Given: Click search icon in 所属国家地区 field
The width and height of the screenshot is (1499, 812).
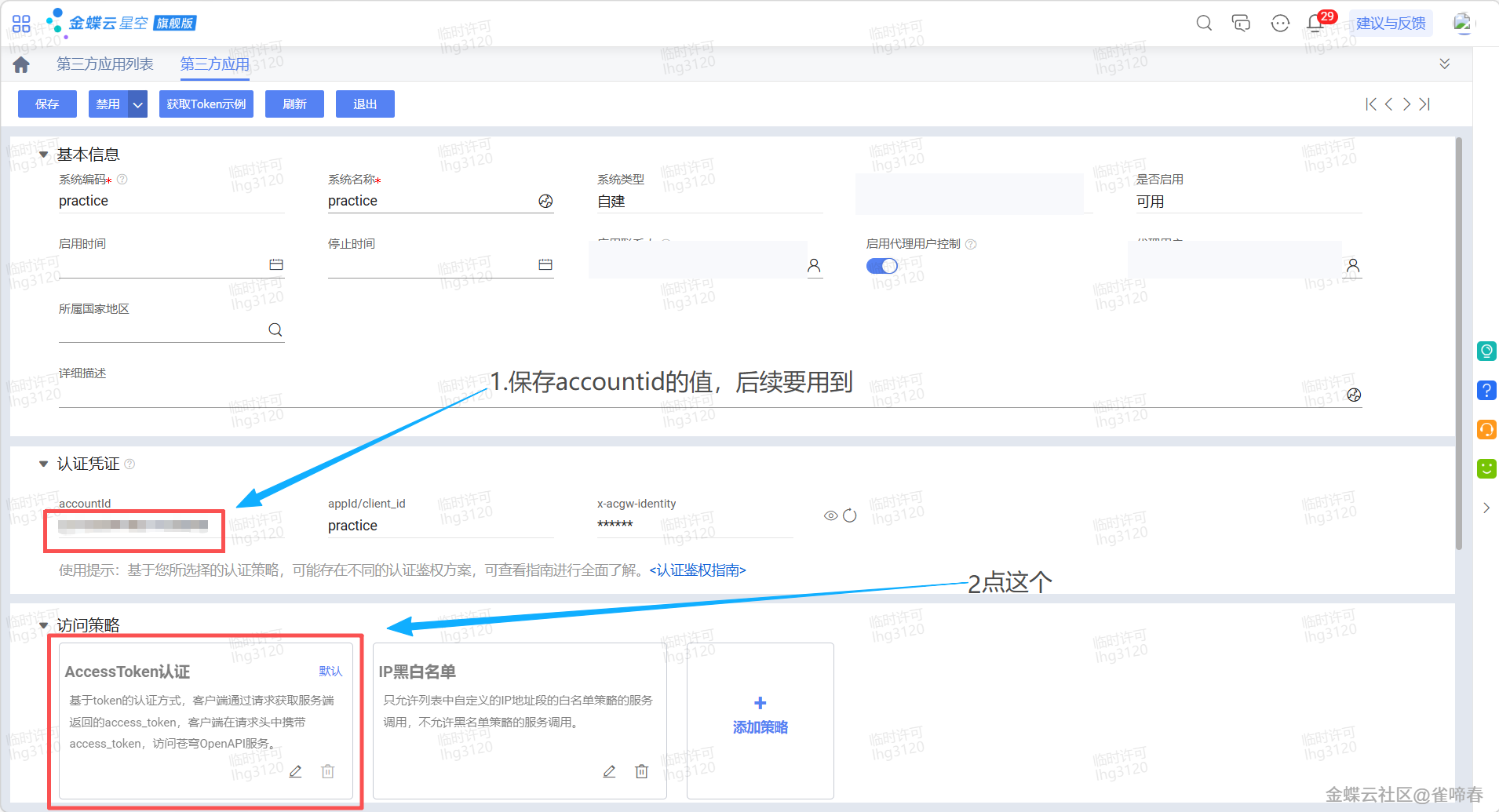Looking at the screenshot, I should pos(275,330).
